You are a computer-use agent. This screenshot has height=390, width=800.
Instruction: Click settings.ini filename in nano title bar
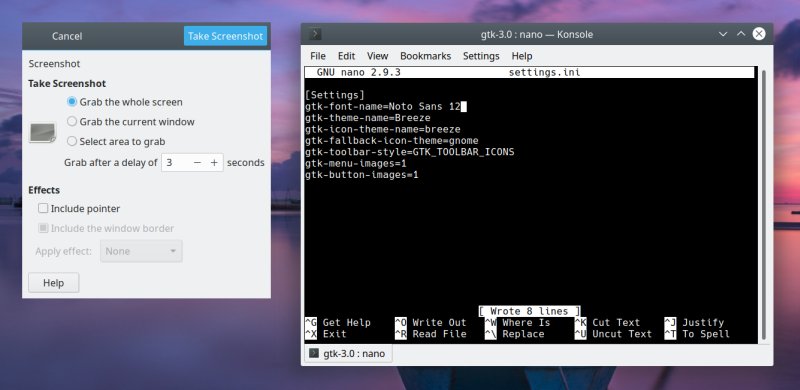[544, 72]
